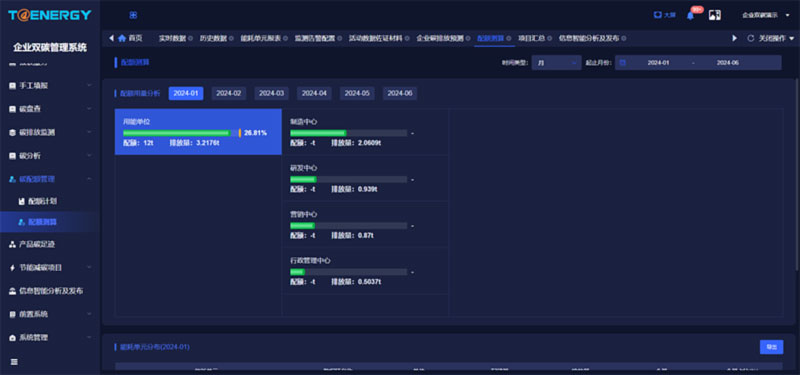Open the 时间类型 month dropdown
The width and height of the screenshot is (800, 375).
(556, 63)
